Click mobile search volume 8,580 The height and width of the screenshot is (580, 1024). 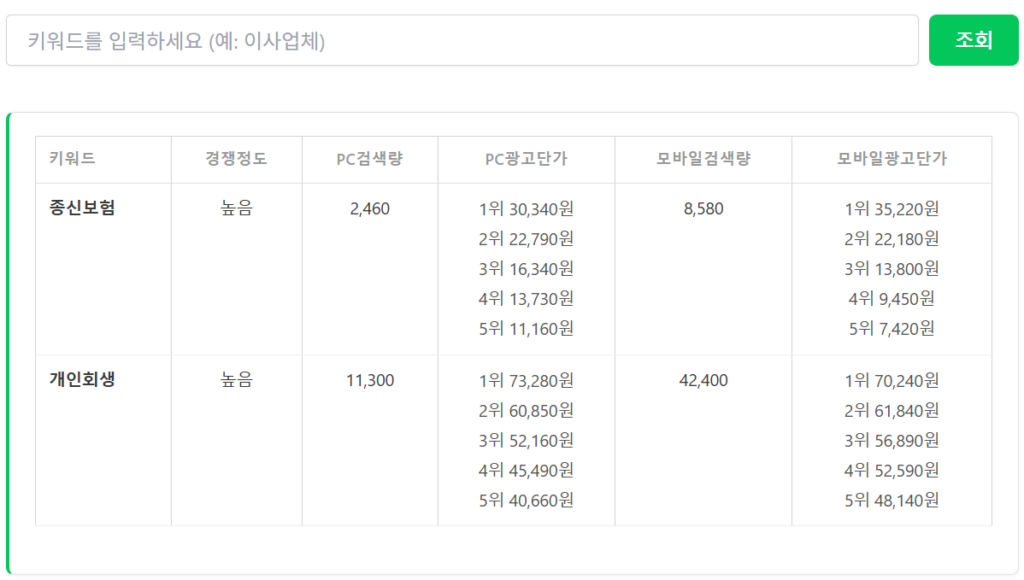pos(703,208)
